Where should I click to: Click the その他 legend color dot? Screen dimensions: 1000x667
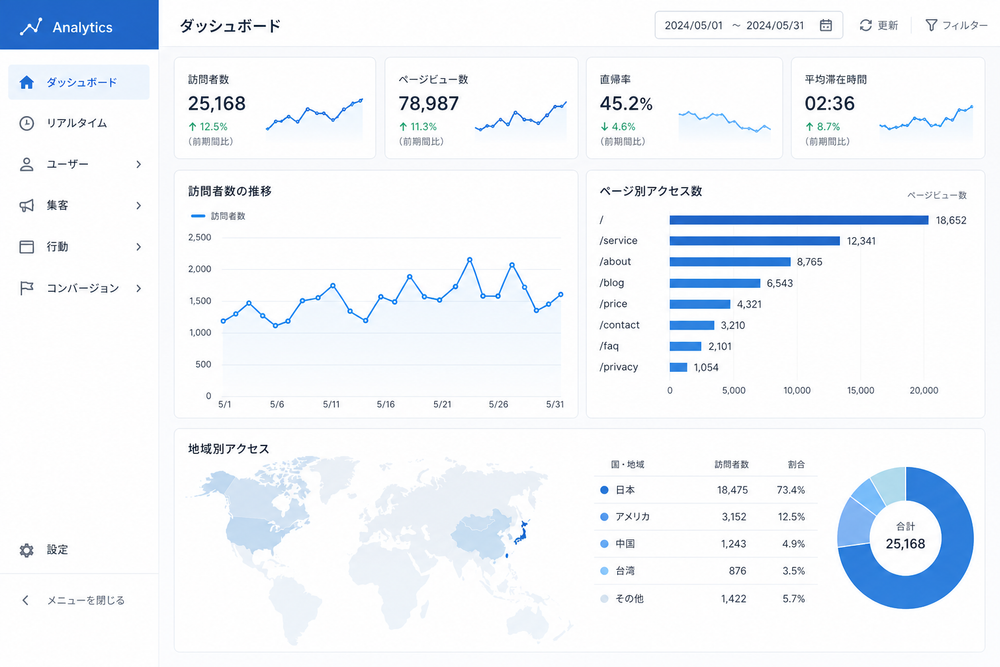(605, 599)
